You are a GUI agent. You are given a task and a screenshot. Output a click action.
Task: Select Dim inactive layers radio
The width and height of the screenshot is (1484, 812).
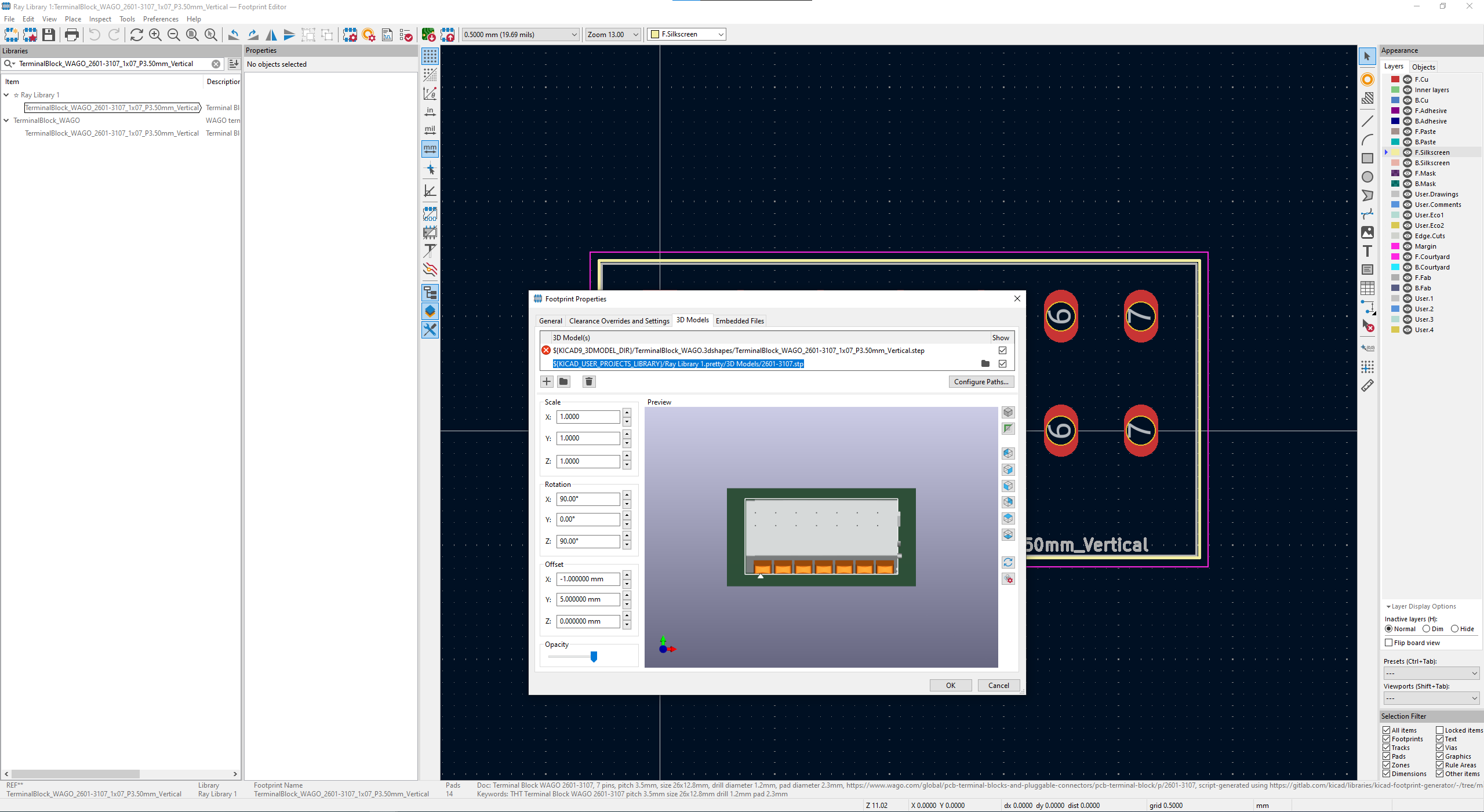(1427, 629)
